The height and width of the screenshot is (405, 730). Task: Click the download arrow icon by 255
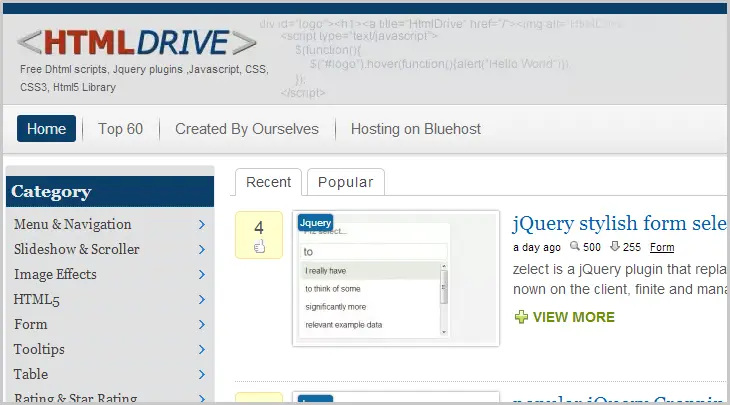615,246
